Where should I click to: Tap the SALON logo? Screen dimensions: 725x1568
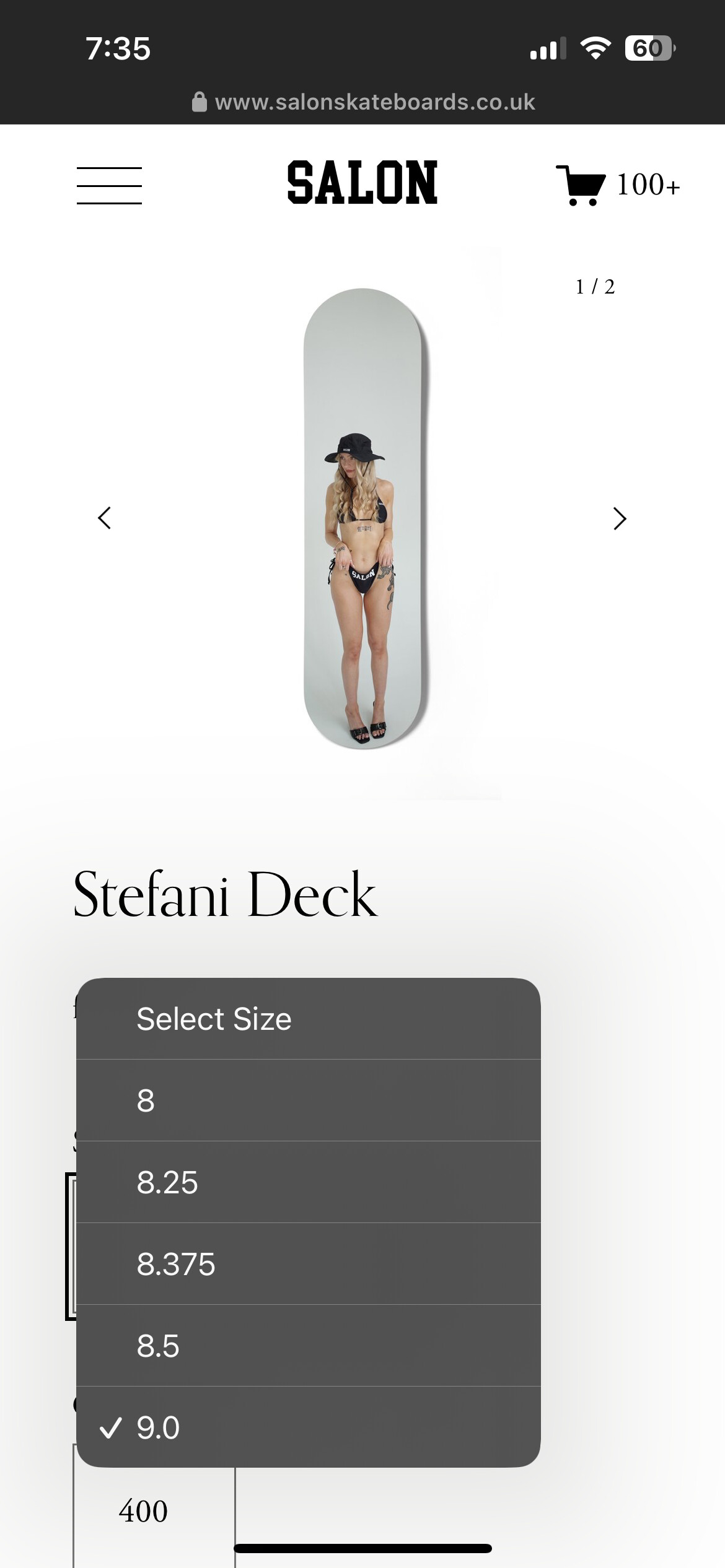click(362, 182)
